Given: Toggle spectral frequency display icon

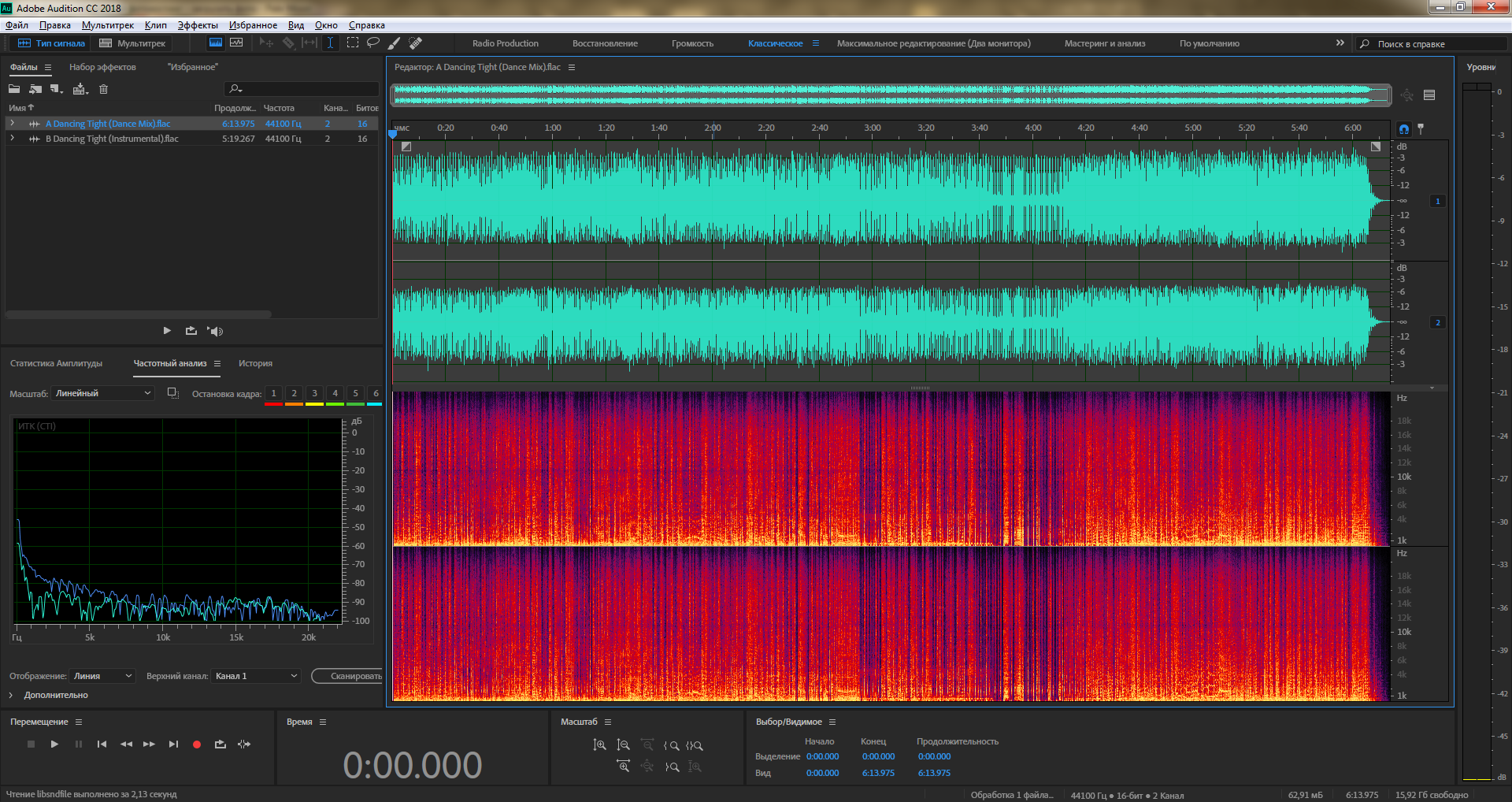Looking at the screenshot, I should click(215, 43).
